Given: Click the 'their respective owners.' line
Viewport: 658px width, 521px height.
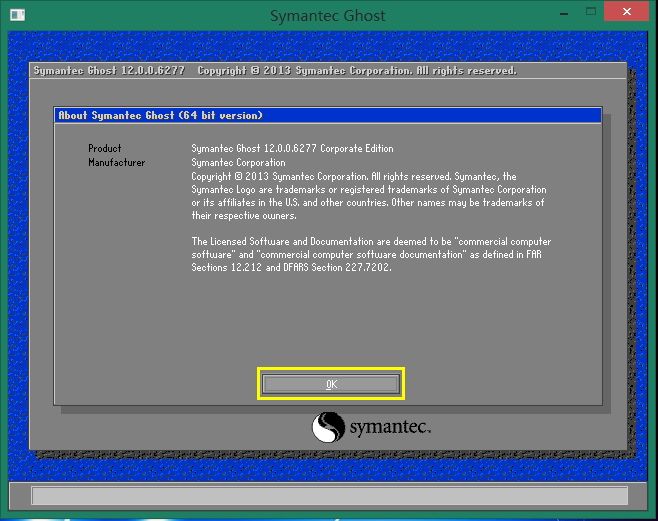Looking at the screenshot, I should click(244, 216).
